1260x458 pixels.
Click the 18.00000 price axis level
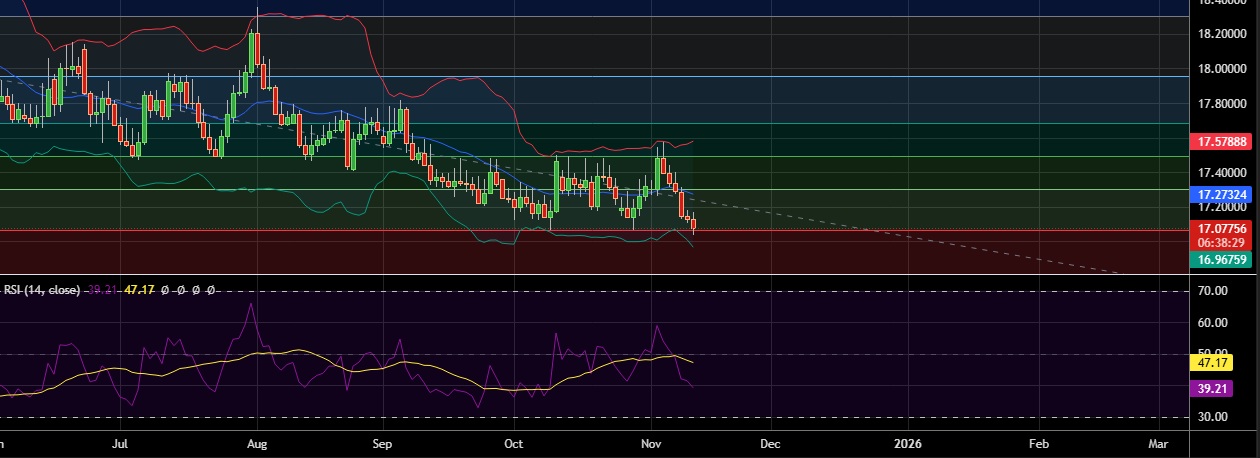(x=1223, y=69)
